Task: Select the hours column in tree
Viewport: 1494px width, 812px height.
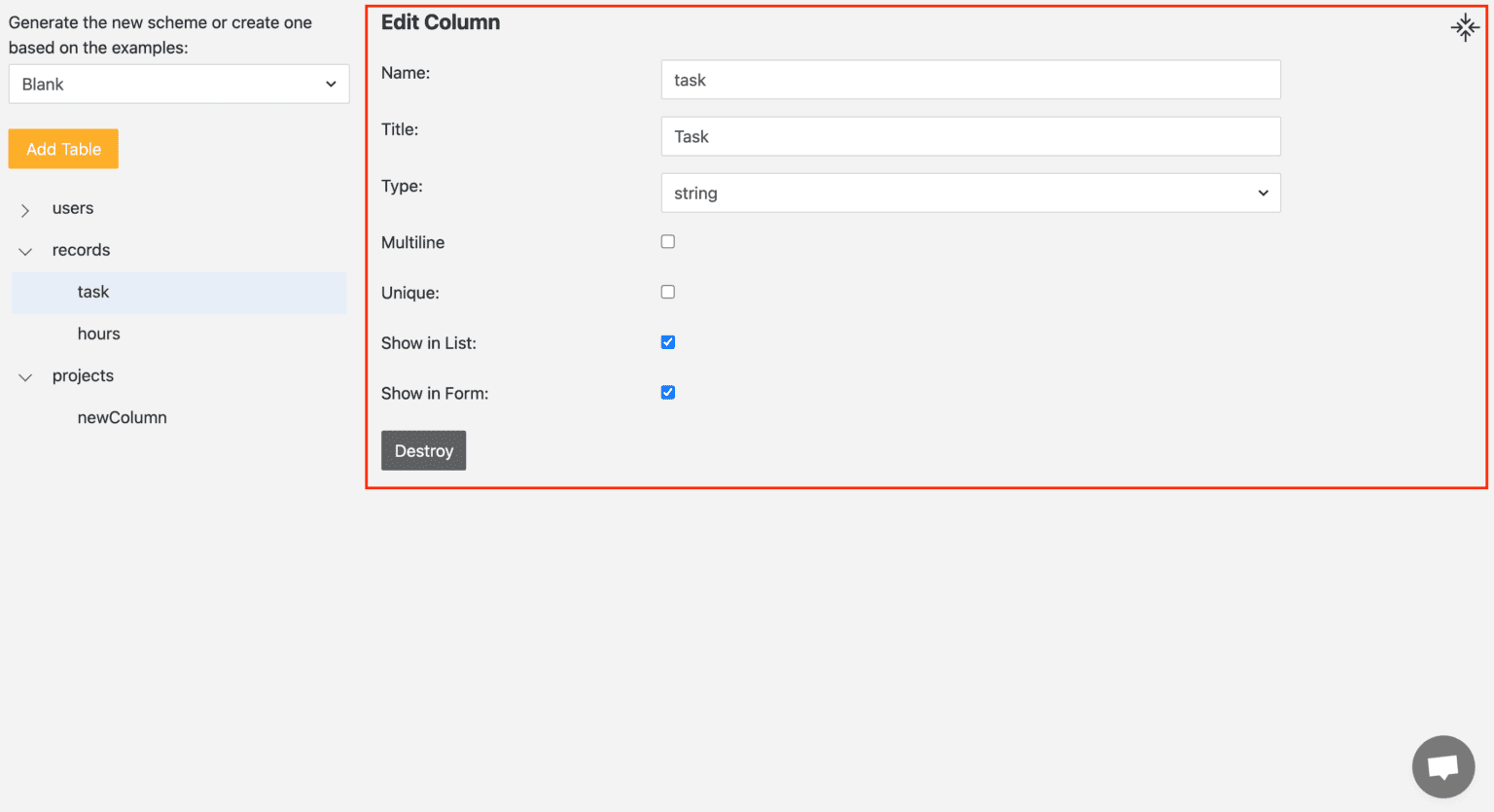Action: coord(99,335)
